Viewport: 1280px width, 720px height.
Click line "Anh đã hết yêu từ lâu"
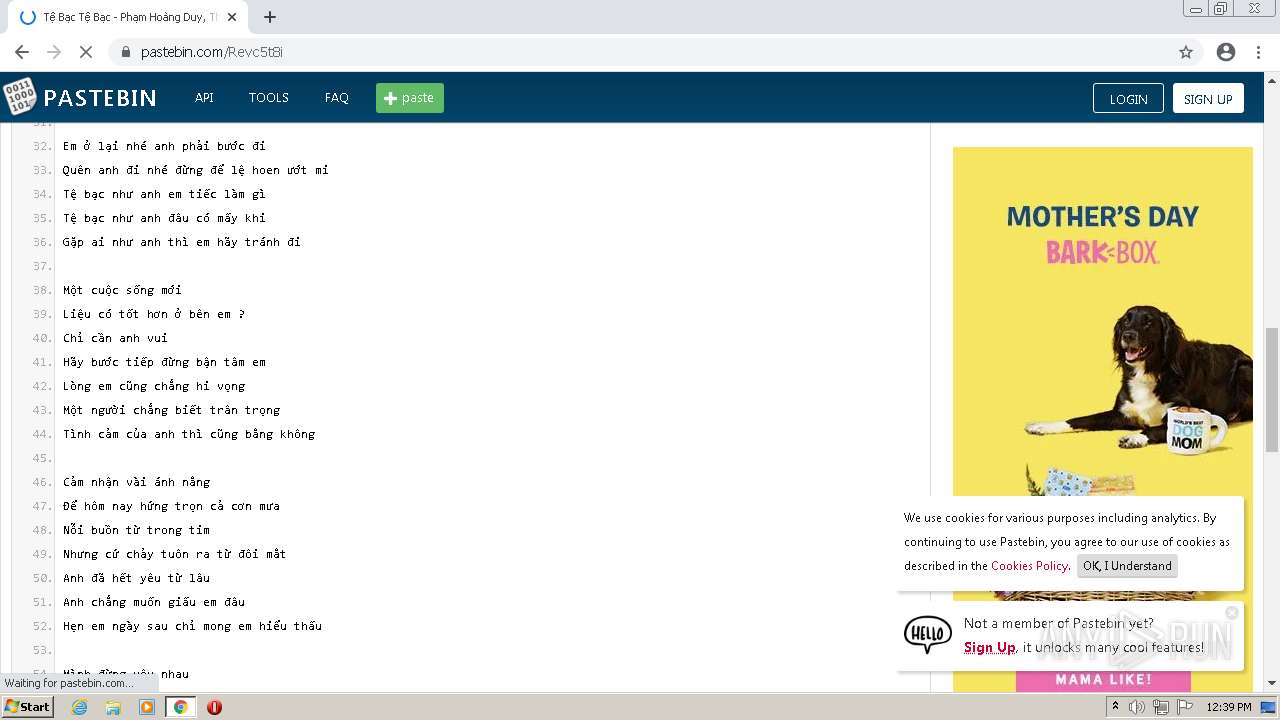point(136,578)
